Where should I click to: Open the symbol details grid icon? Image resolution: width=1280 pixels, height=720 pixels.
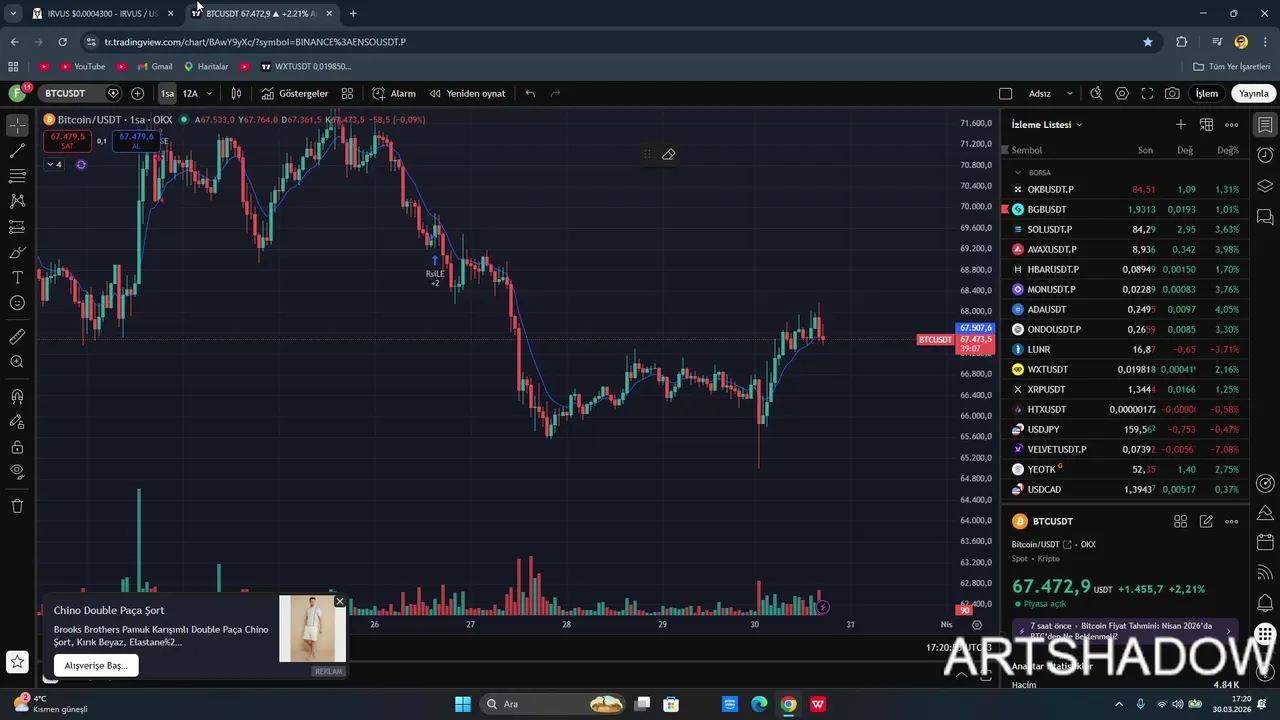pos(1180,521)
